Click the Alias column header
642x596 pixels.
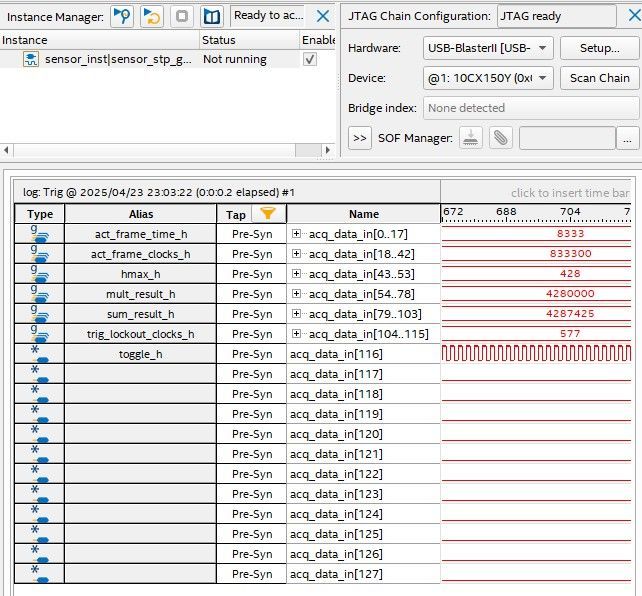tap(141, 214)
